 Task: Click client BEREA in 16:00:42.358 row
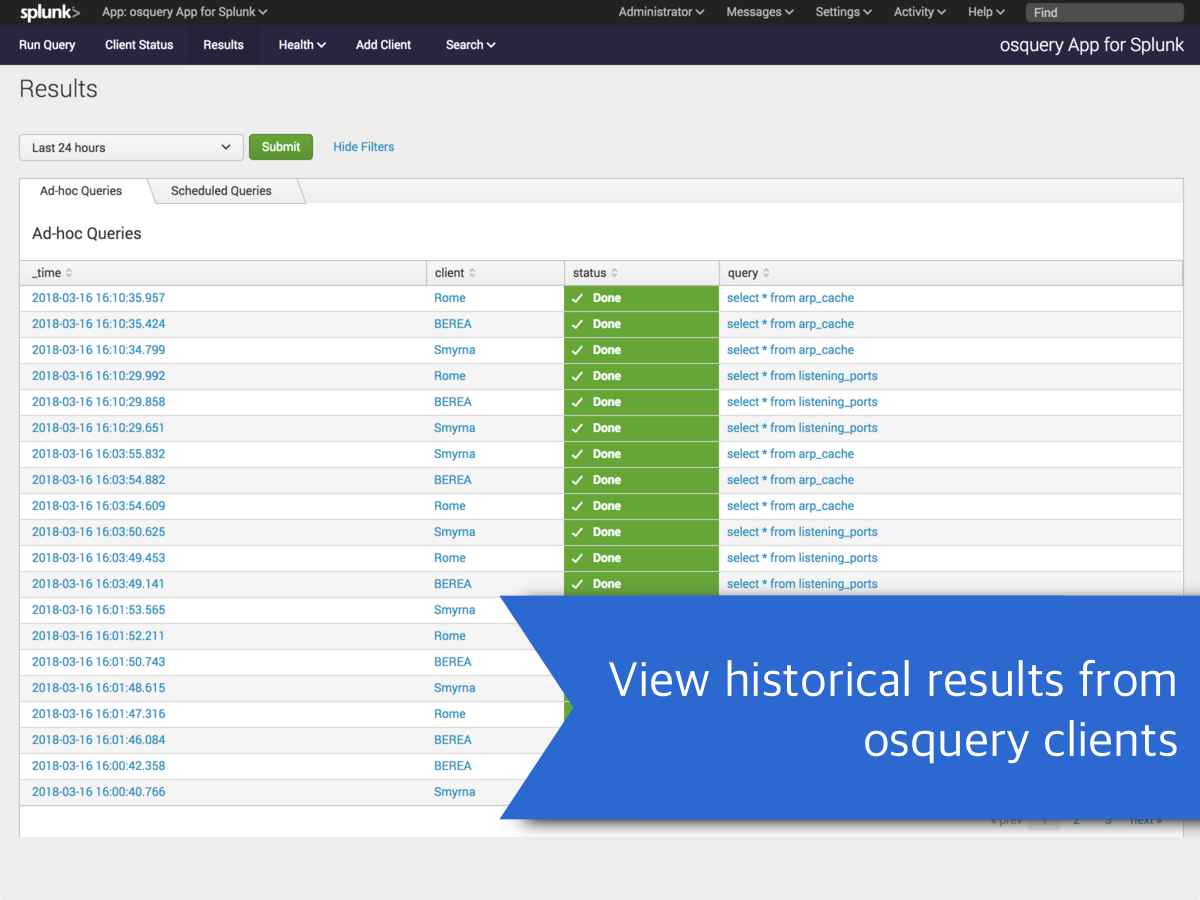pyautogui.click(x=453, y=766)
